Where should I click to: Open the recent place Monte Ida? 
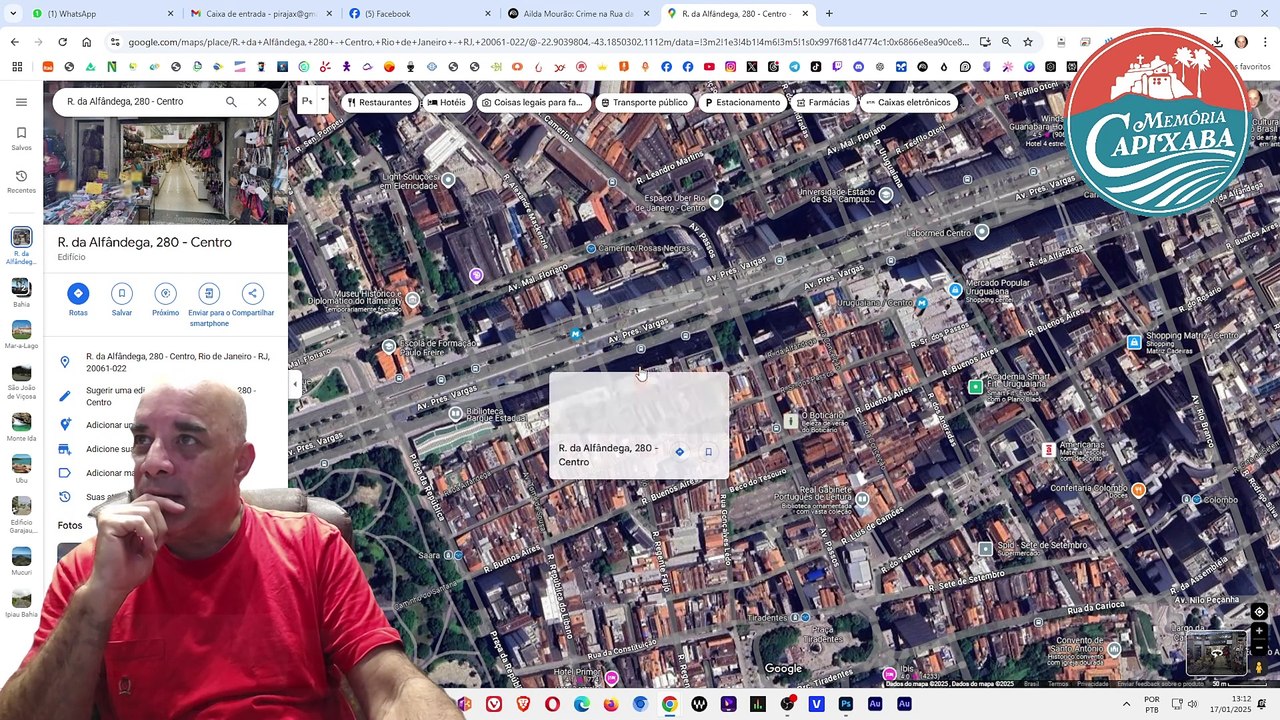(x=21, y=426)
